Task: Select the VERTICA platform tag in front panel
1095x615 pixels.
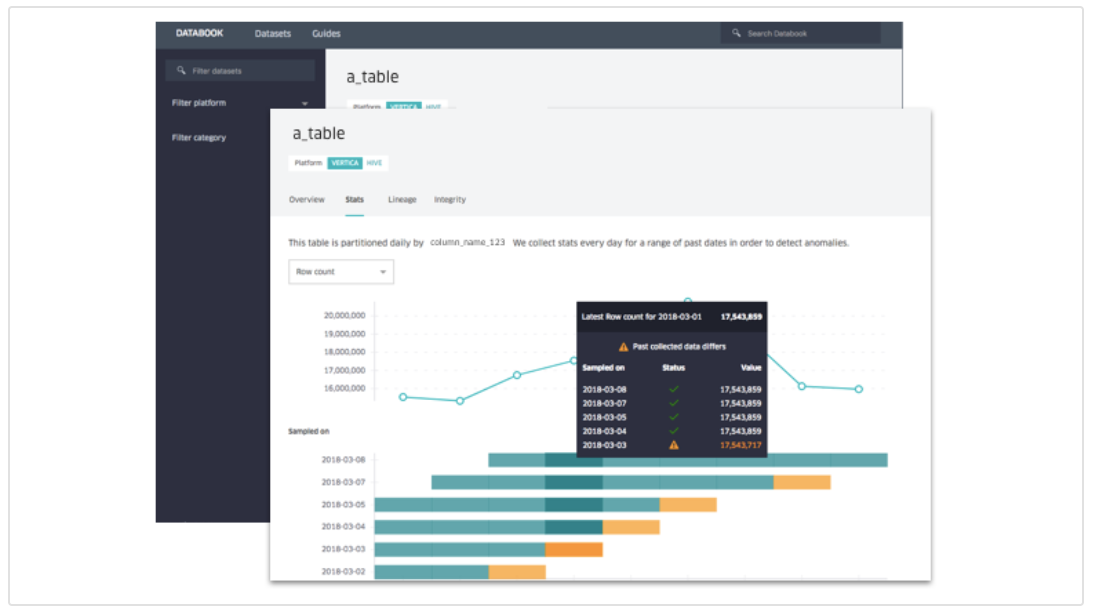Action: (344, 163)
